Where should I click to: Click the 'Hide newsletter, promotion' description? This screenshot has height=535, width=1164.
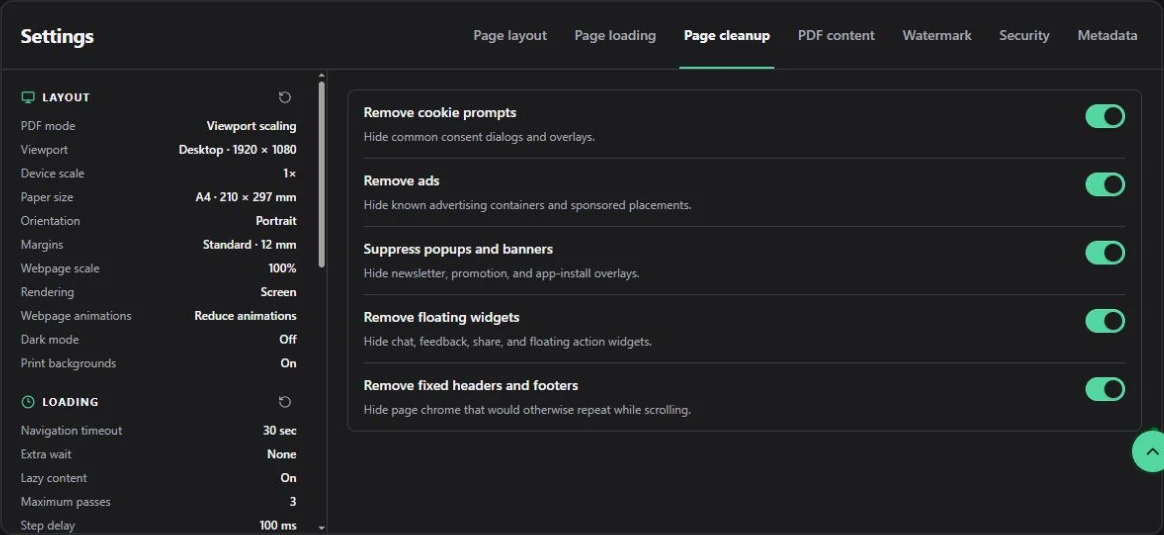[x=501, y=274]
